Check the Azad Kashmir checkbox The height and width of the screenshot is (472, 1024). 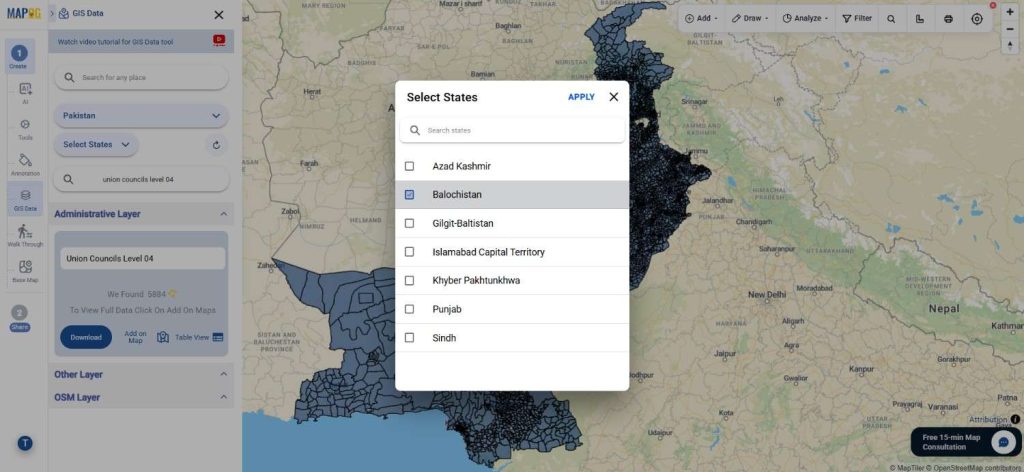pos(409,166)
